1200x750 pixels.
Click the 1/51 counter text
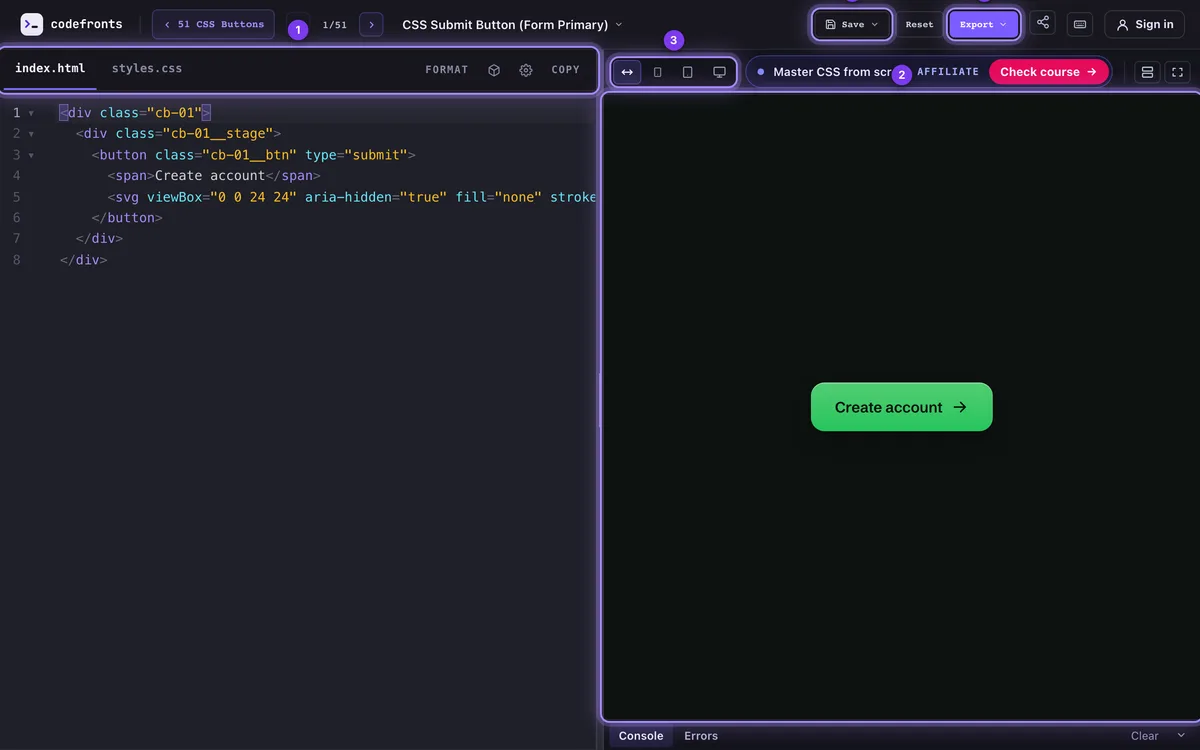pyautogui.click(x=335, y=25)
